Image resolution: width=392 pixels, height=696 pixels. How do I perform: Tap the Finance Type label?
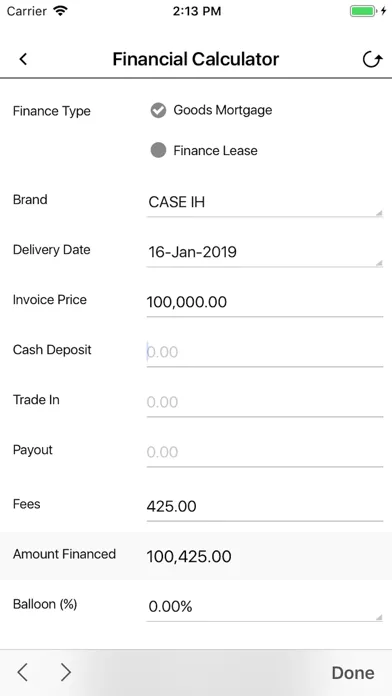click(x=51, y=111)
